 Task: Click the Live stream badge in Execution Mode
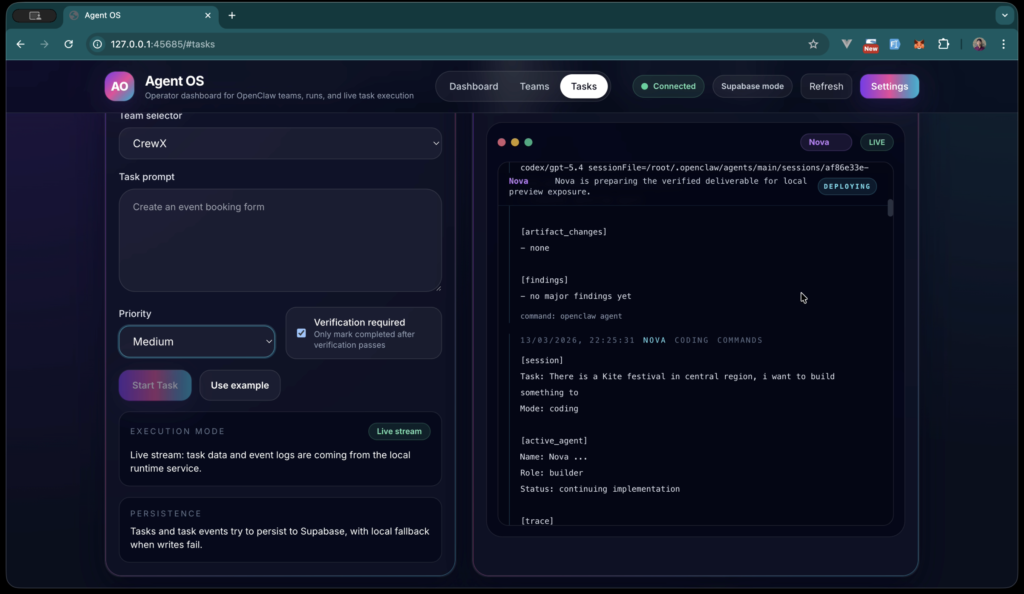(399, 431)
